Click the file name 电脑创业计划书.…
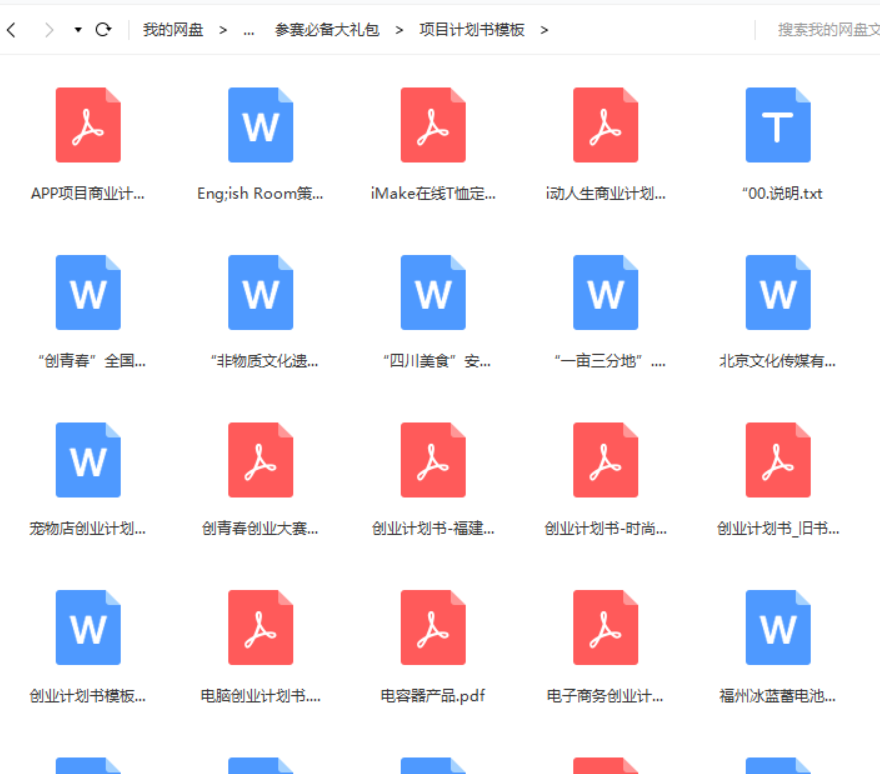The height and width of the screenshot is (774, 880). coord(260,696)
